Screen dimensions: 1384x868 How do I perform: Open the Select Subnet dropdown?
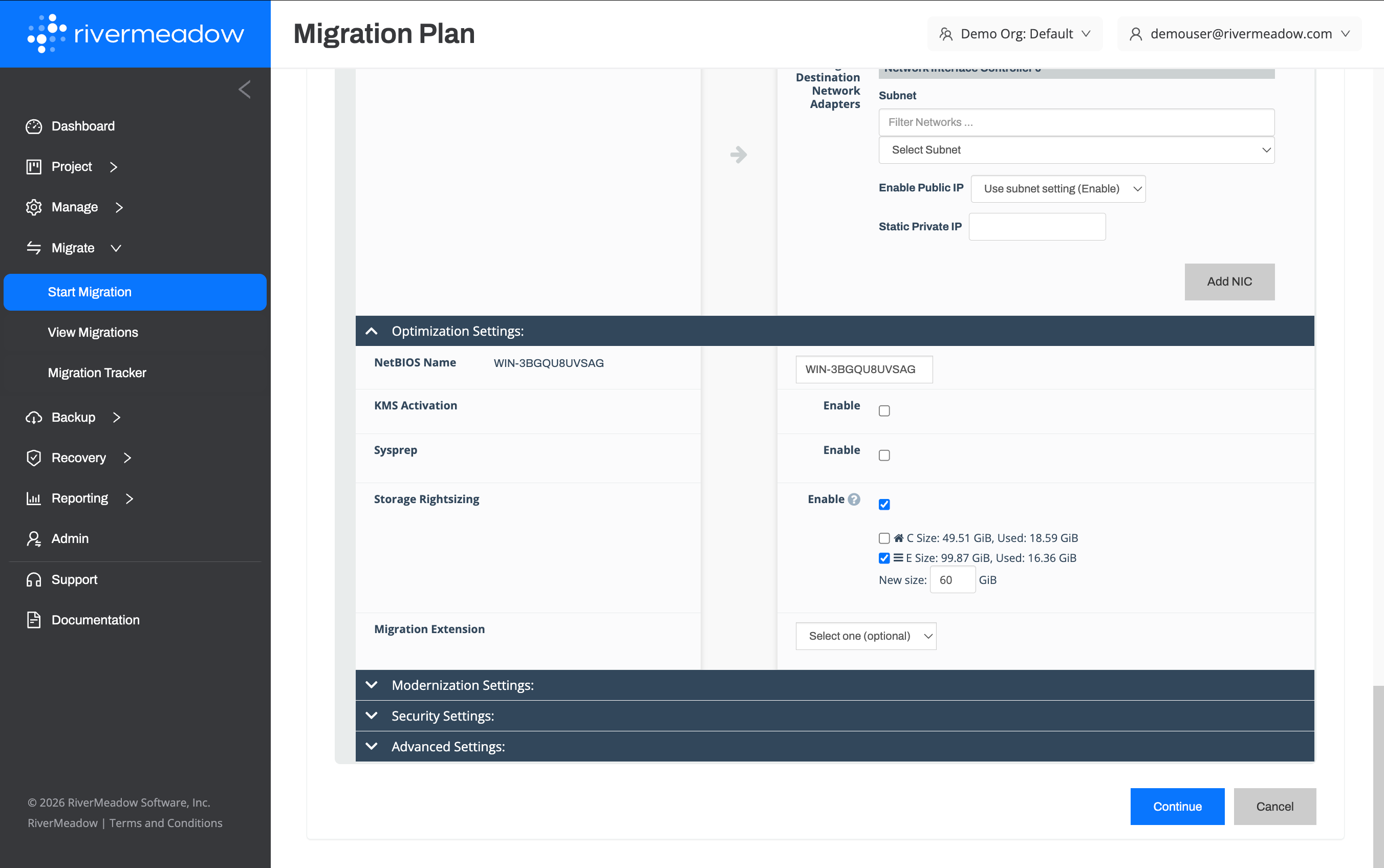1075,150
